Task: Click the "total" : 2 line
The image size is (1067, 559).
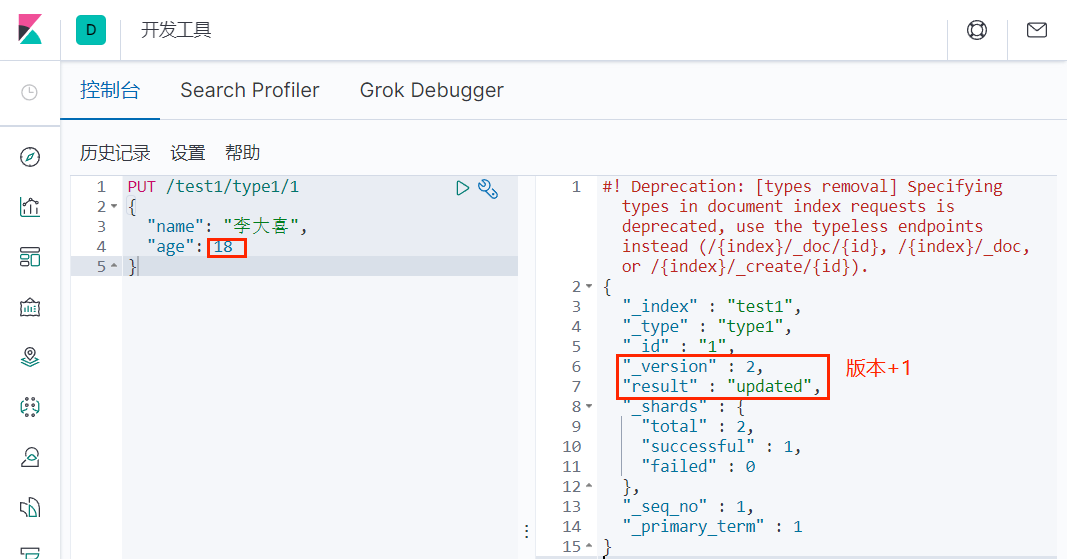Action: (697, 426)
